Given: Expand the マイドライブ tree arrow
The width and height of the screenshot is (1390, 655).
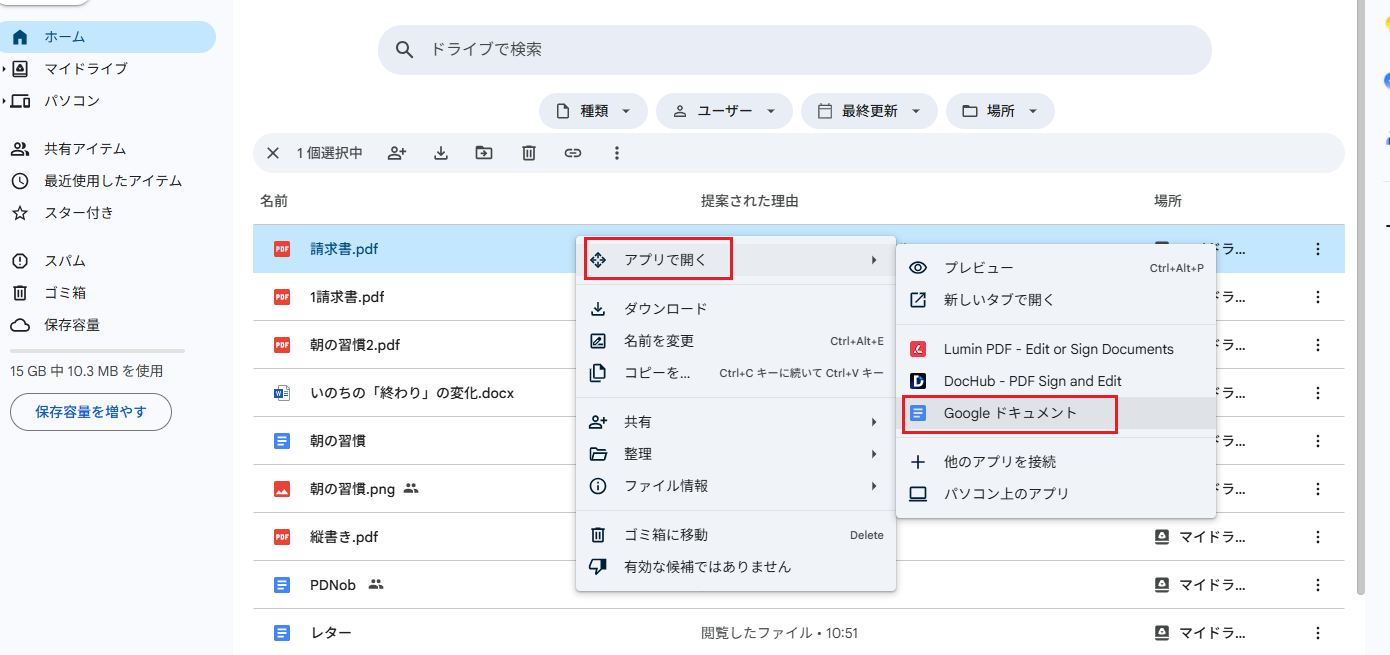Looking at the screenshot, I should click(x=4, y=69).
